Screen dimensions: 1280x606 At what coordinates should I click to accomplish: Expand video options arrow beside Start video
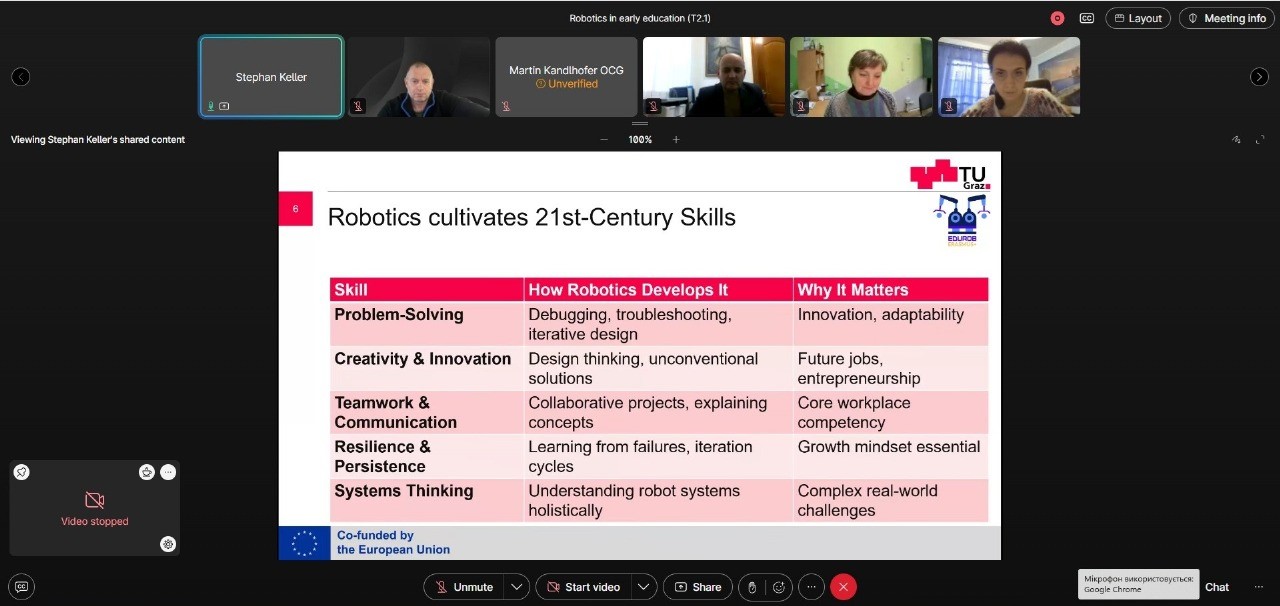643,587
